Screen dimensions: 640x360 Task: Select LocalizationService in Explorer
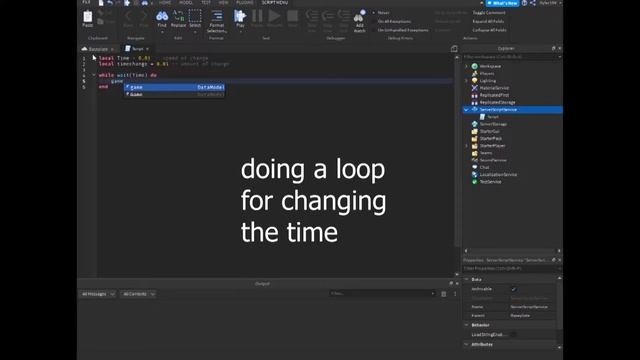[x=498, y=175]
